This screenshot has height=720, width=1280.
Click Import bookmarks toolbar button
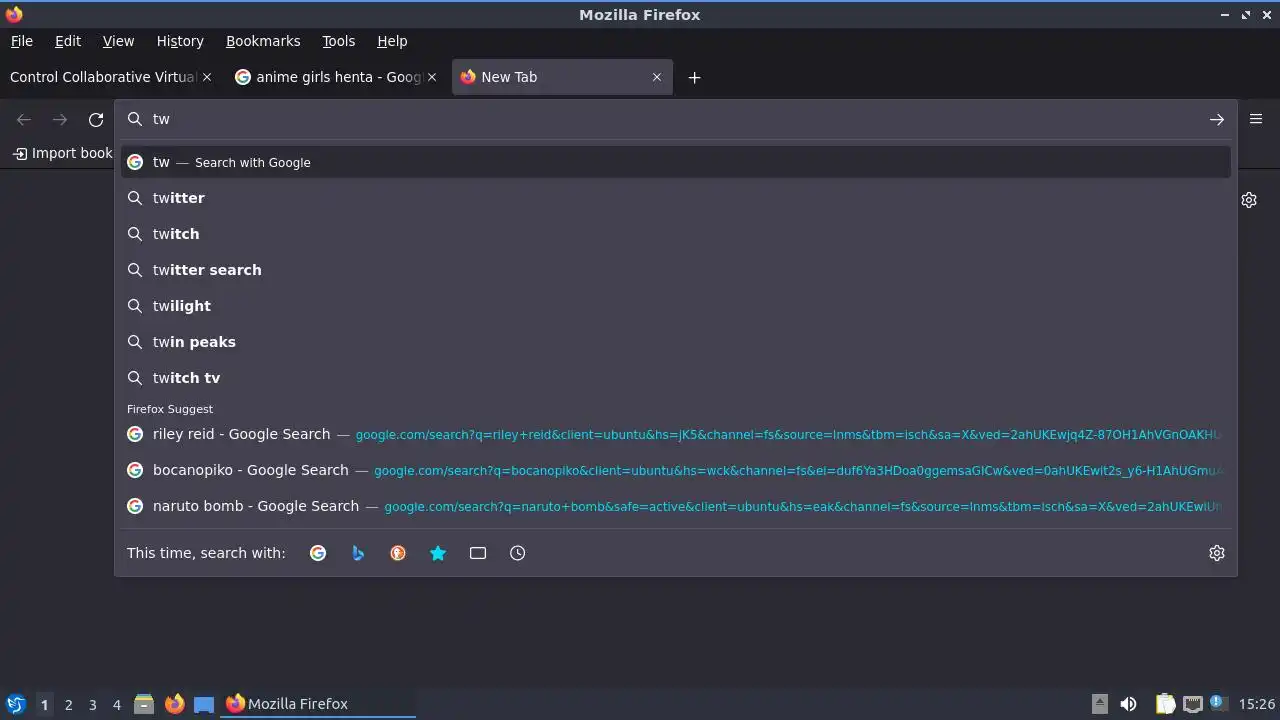point(62,153)
